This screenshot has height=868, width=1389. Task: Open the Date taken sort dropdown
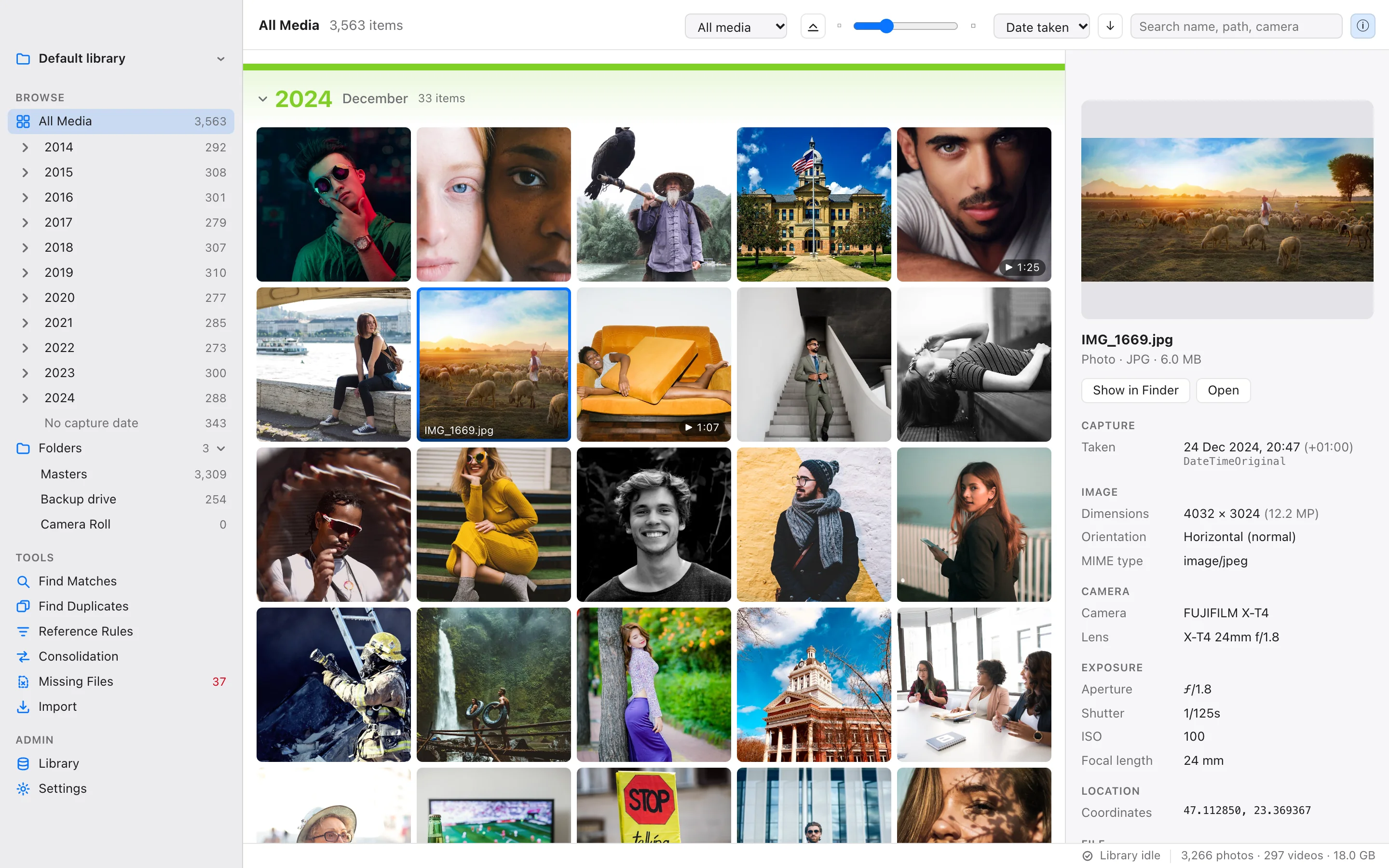tap(1042, 27)
